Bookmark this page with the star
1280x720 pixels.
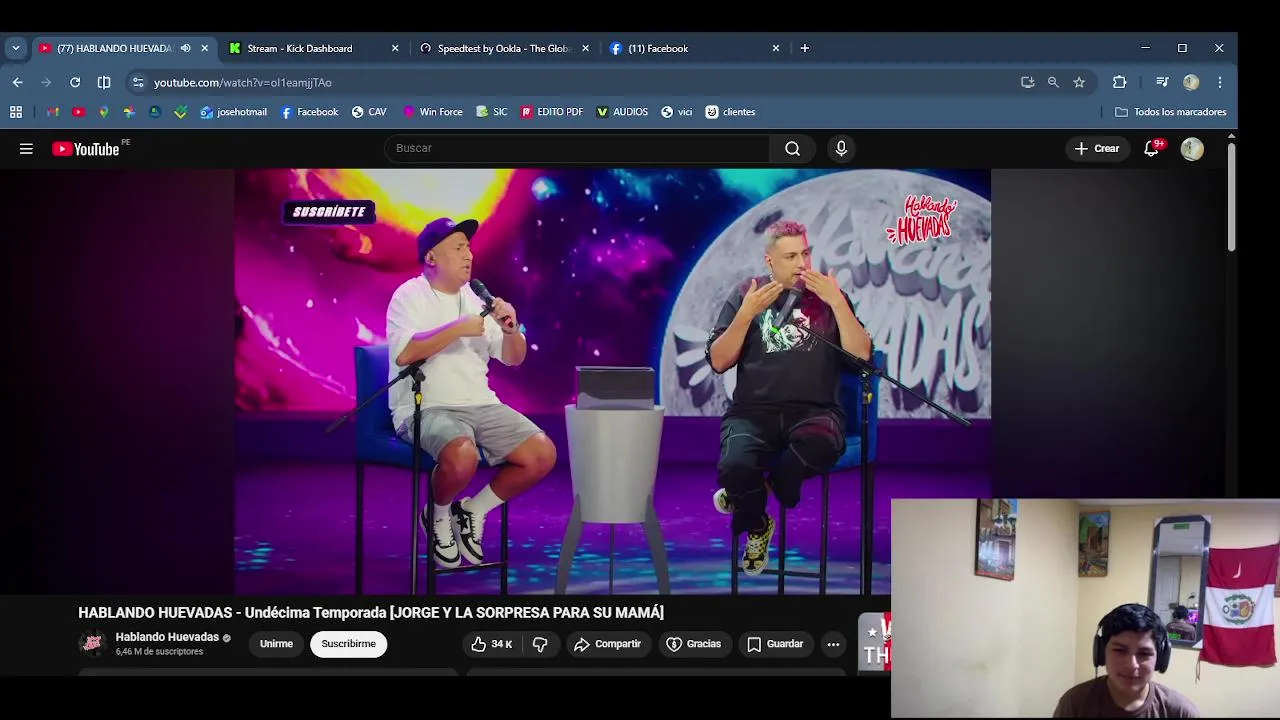click(x=1079, y=82)
